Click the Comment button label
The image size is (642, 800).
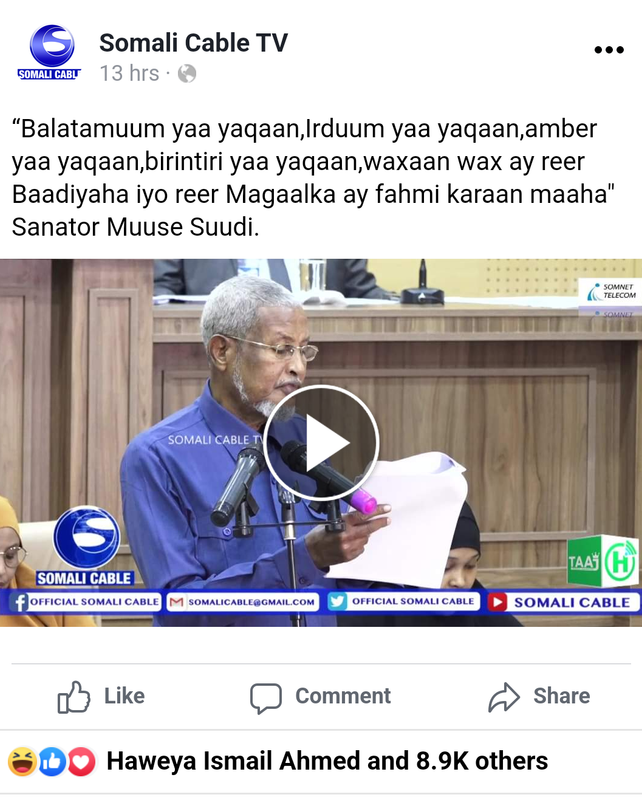[x=343, y=696]
